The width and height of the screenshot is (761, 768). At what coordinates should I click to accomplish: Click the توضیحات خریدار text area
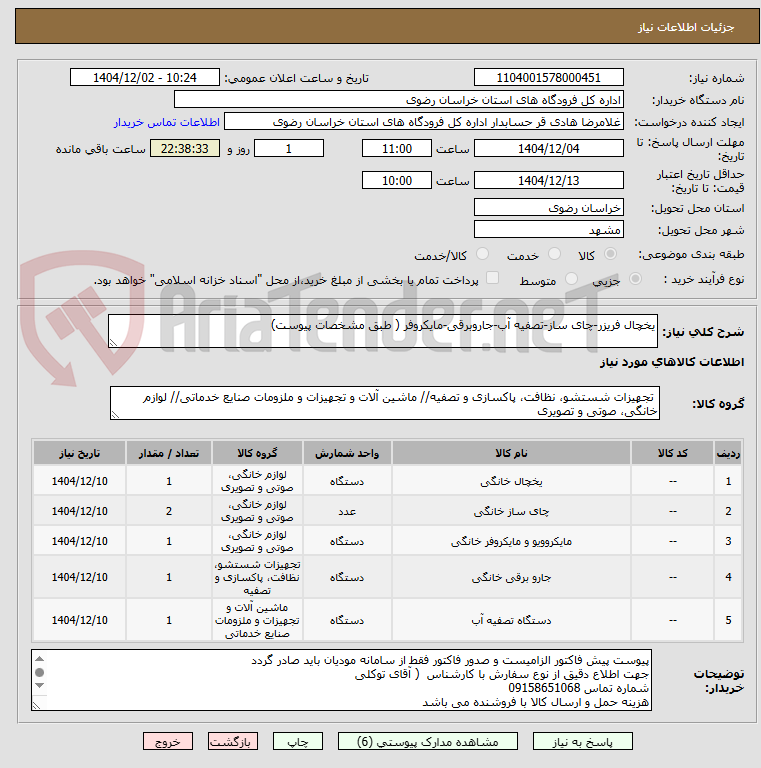(x=341, y=680)
